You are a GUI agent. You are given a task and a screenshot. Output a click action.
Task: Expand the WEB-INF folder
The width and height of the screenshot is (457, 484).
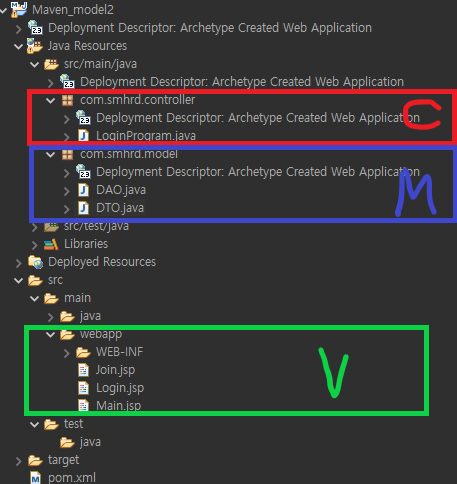click(x=67, y=353)
